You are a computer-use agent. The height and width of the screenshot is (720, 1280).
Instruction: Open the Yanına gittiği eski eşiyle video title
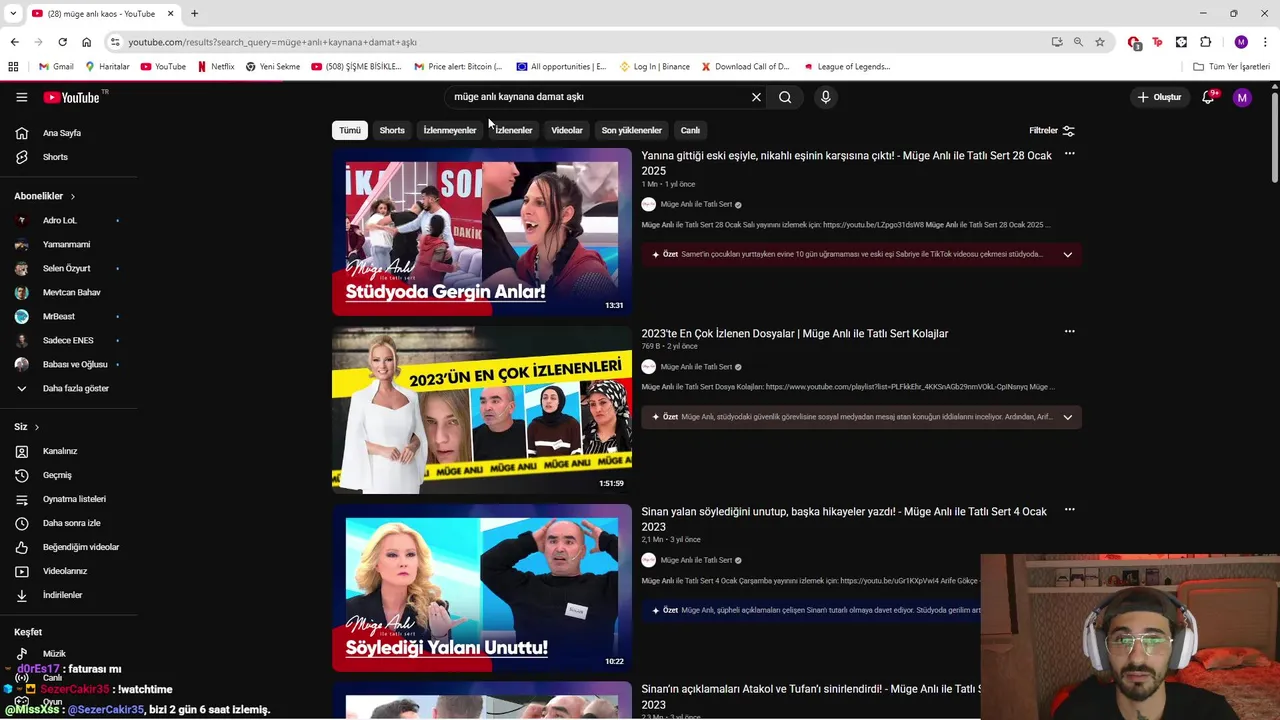(x=846, y=163)
